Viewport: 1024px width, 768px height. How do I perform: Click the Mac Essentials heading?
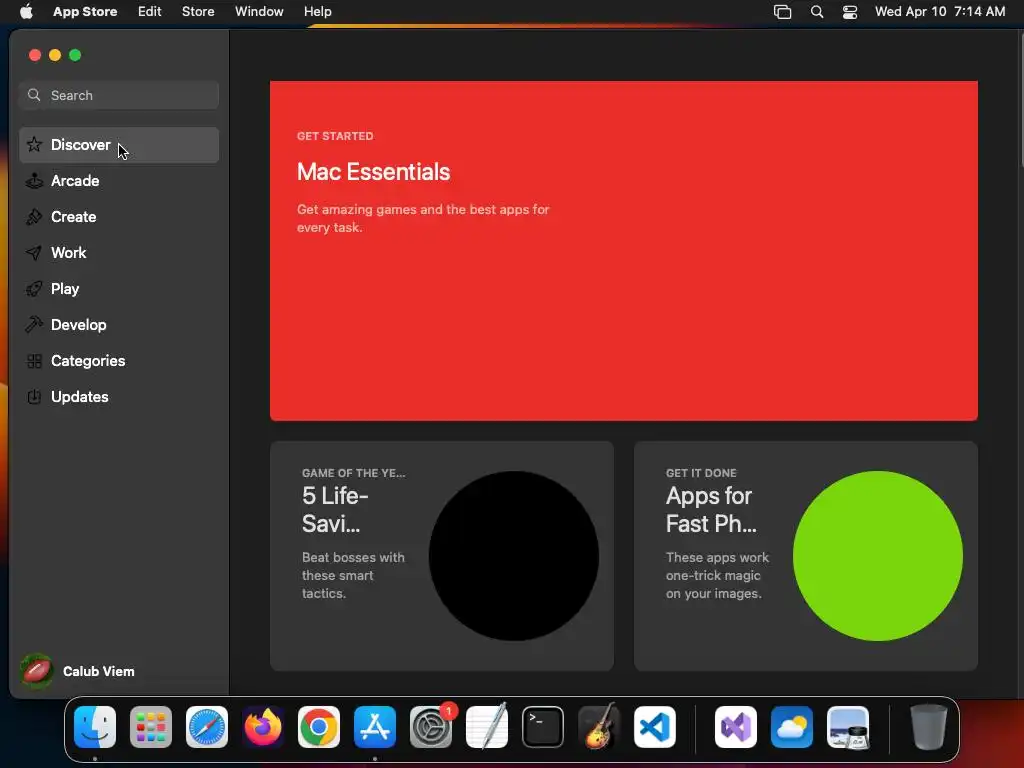[374, 172]
